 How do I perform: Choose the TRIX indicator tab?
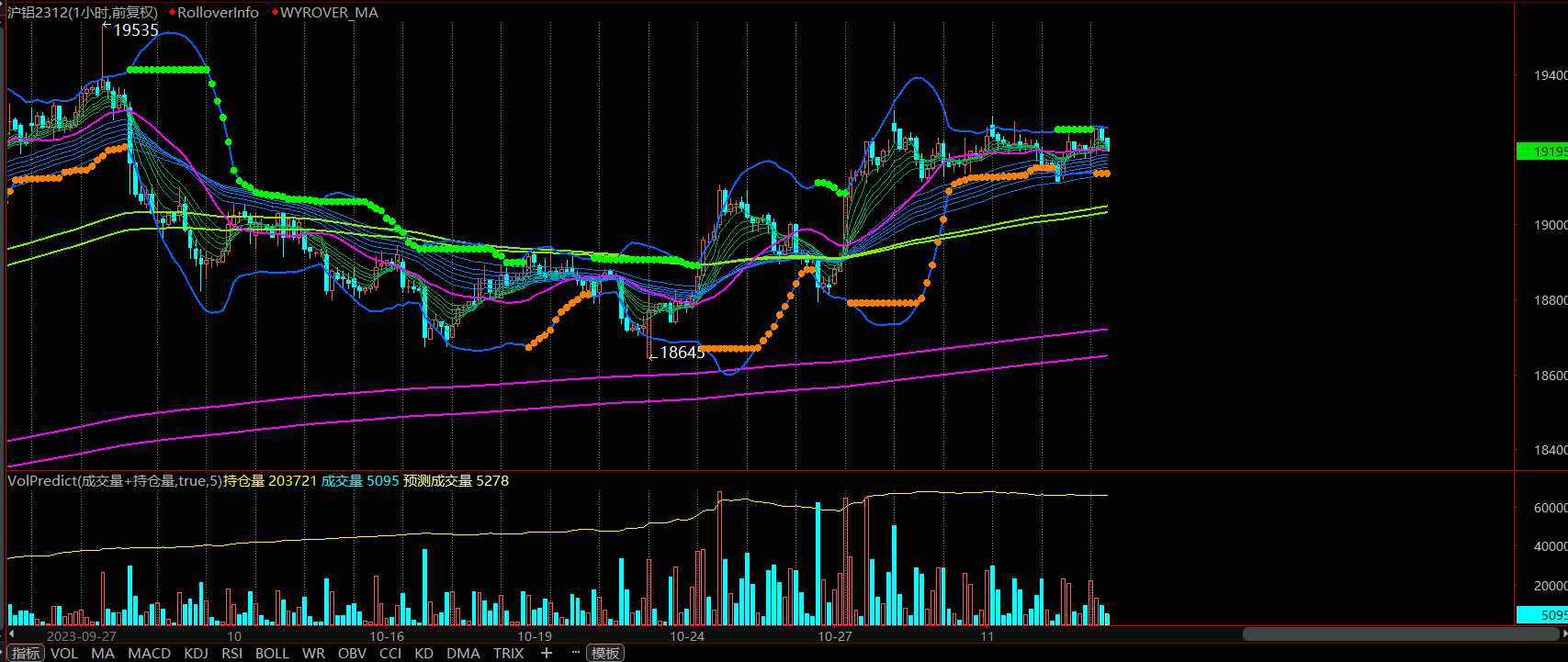point(508,653)
